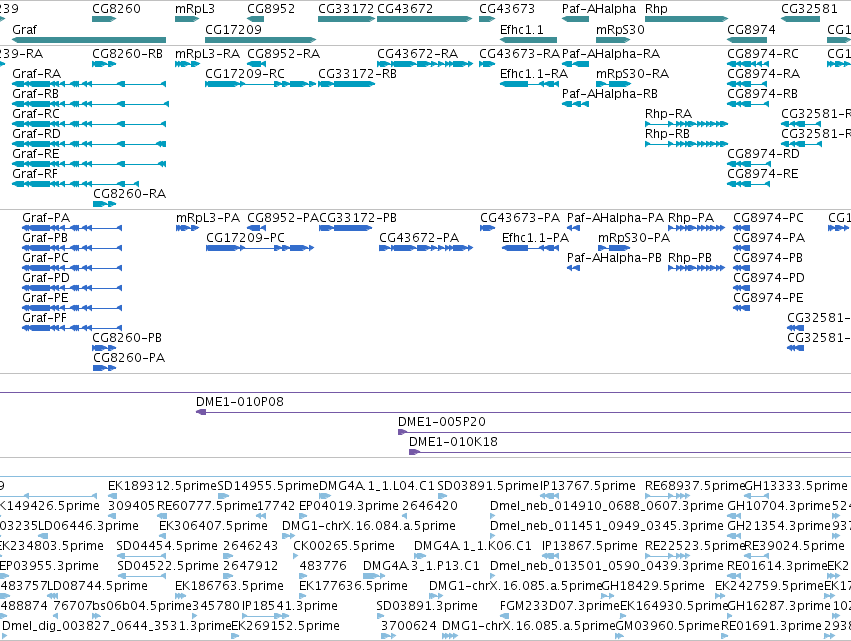This screenshot has width=851, height=641.
Task: Select BAC clone DME1-010P08
Action: [240, 402]
